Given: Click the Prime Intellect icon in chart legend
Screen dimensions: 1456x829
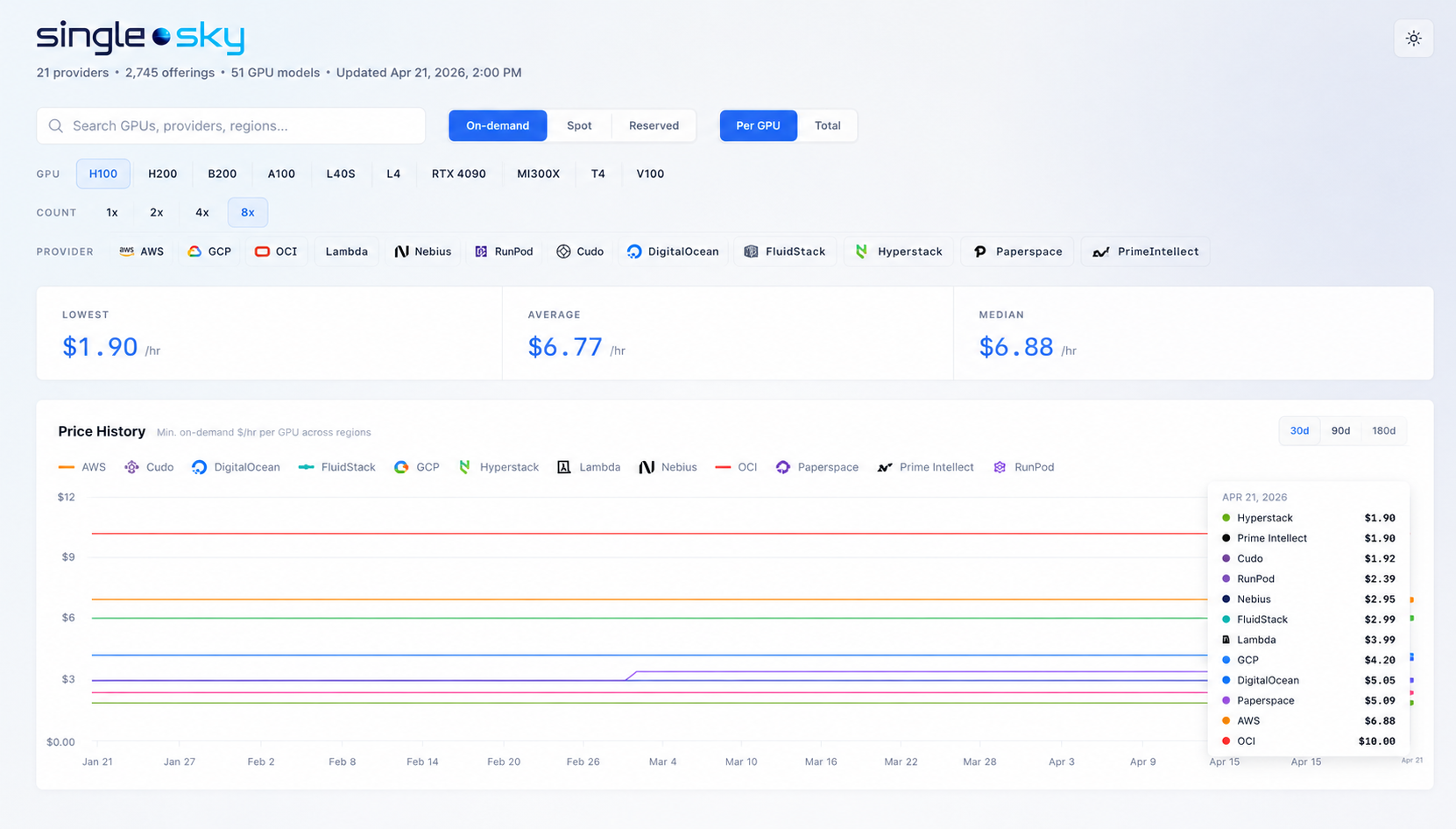Looking at the screenshot, I should (x=885, y=467).
